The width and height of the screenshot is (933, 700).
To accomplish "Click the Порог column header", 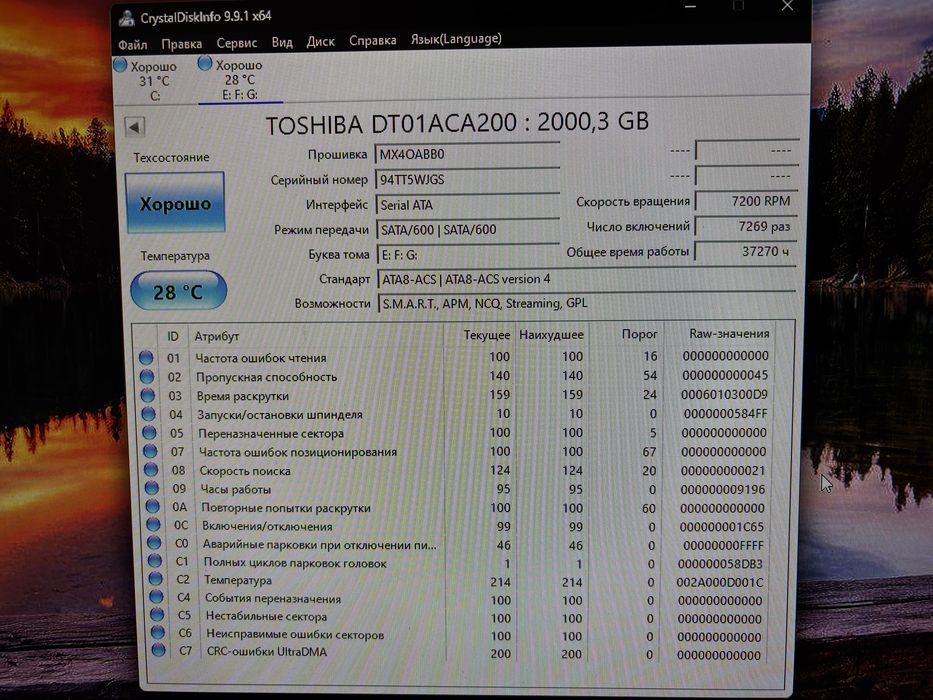I will [640, 335].
